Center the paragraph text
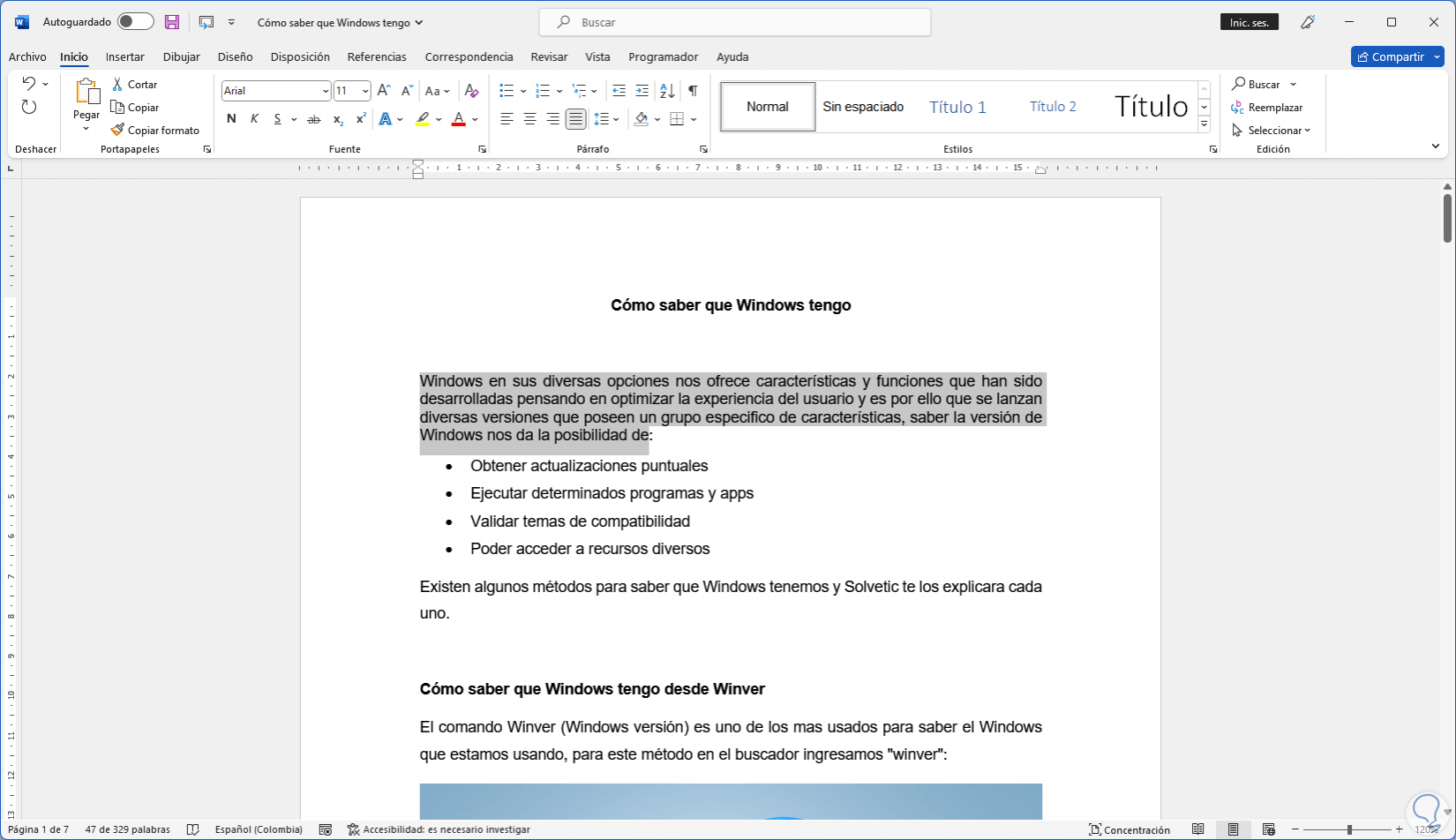 (x=529, y=119)
